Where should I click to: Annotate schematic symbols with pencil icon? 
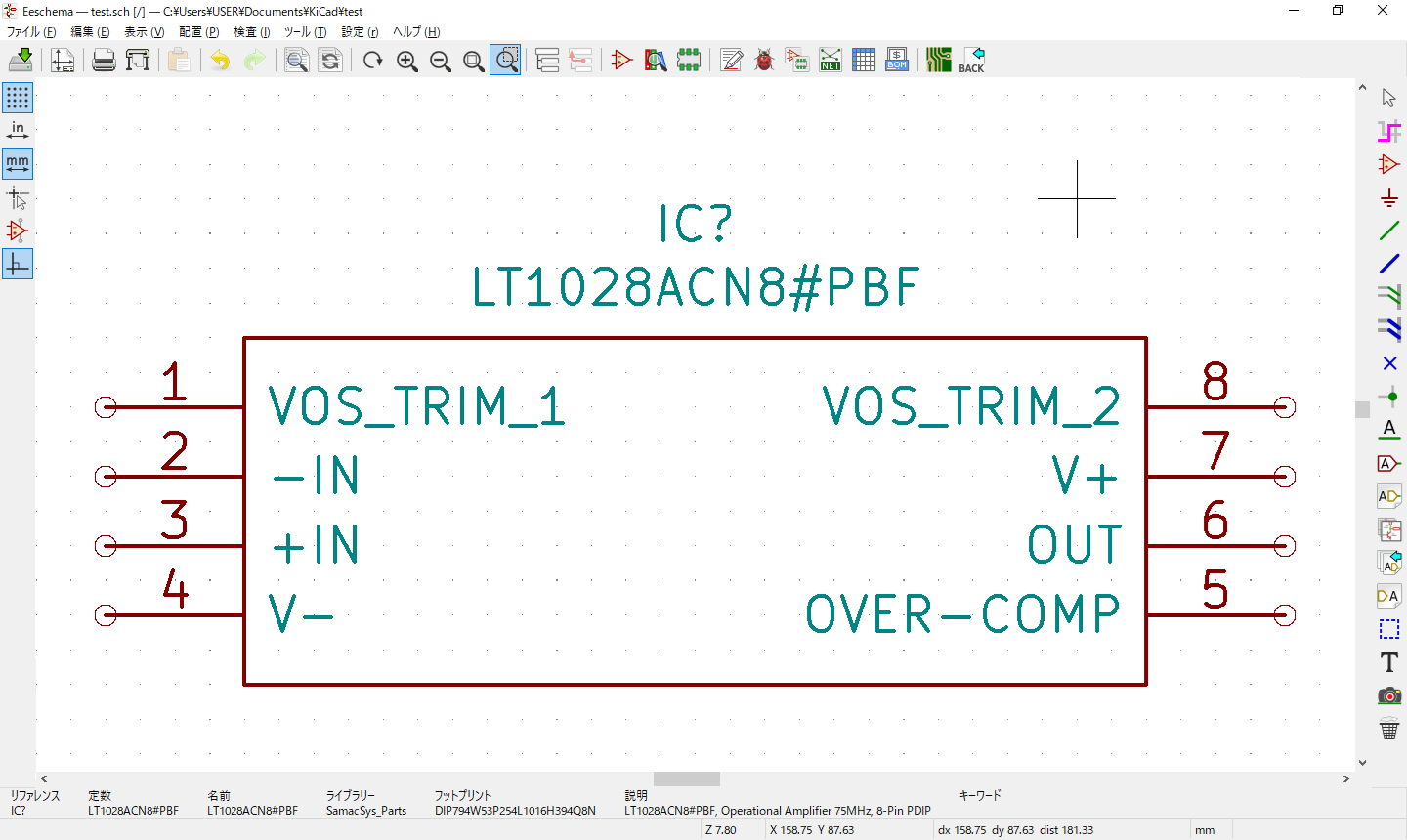tap(731, 60)
